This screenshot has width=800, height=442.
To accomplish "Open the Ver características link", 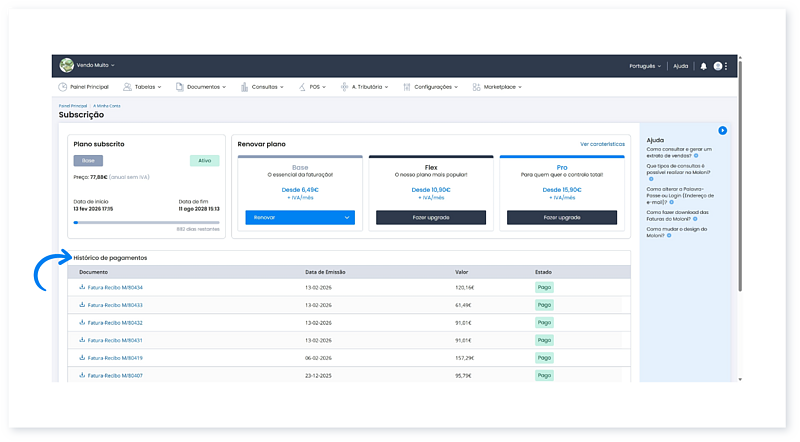I will tap(602, 144).
